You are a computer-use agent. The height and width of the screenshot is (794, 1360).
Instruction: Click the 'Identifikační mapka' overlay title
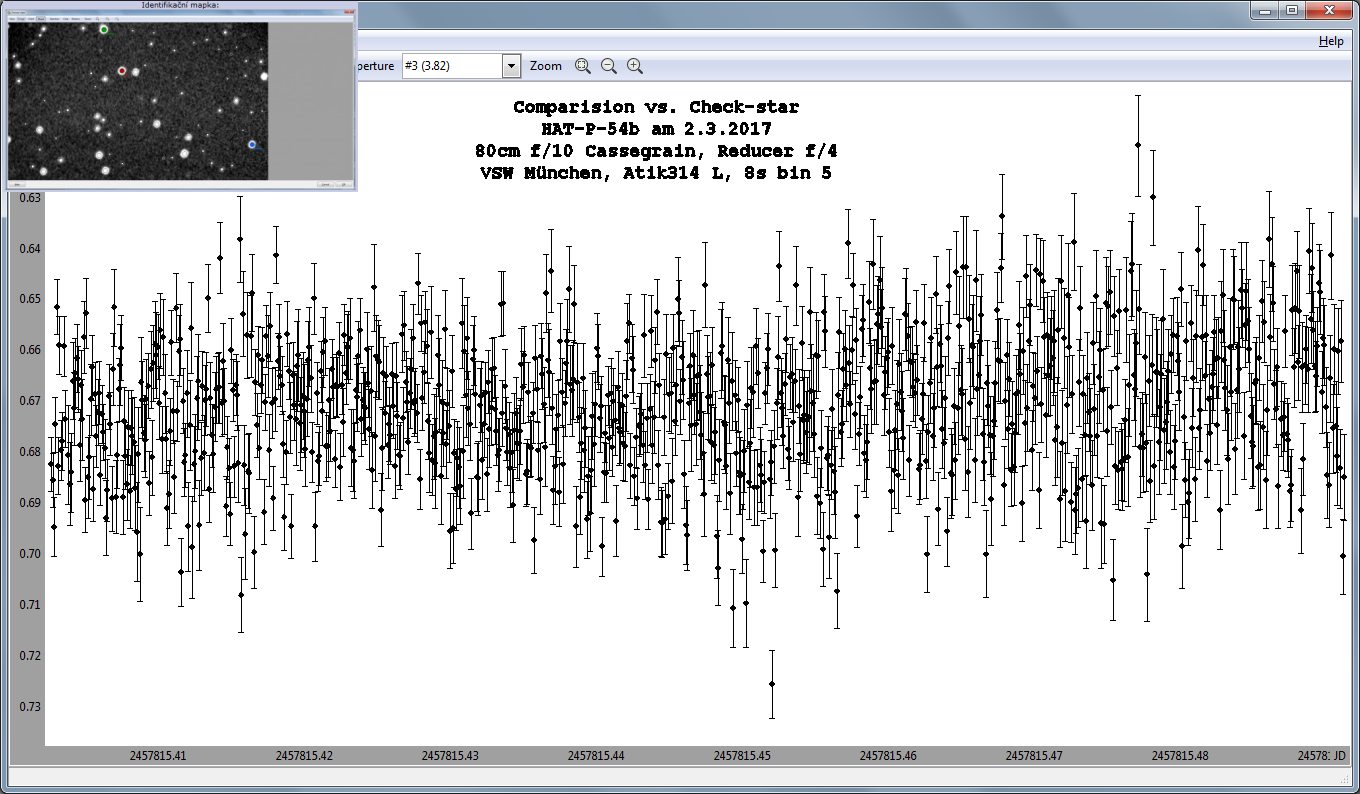[x=182, y=6]
